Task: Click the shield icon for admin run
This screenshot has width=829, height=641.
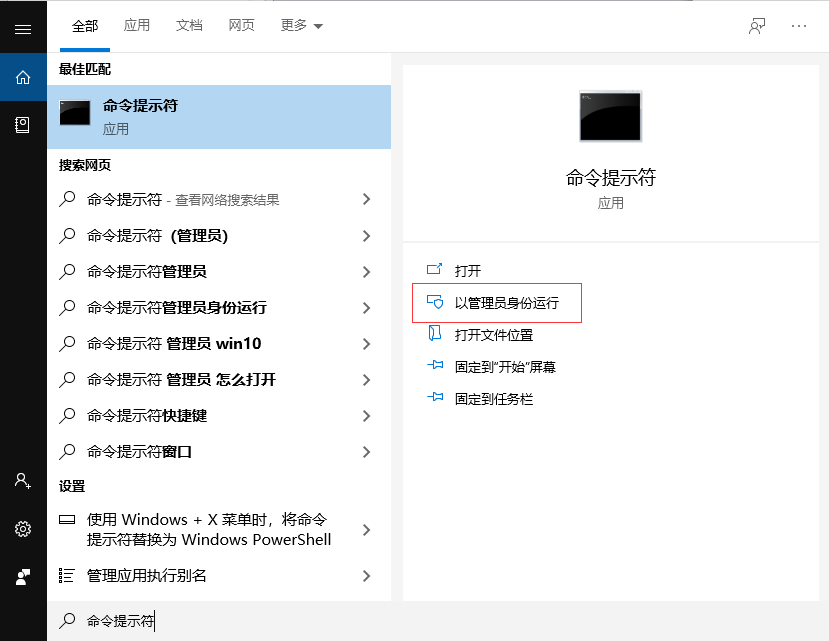Action: (435, 302)
